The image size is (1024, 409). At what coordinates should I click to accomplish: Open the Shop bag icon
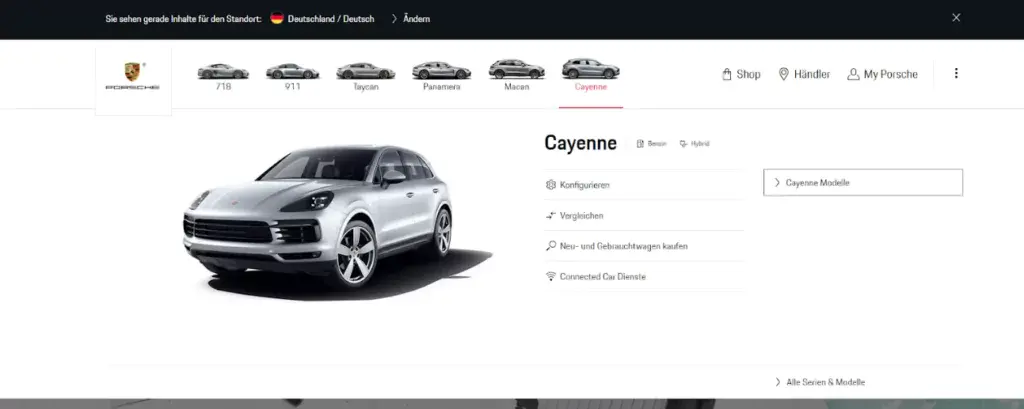(727, 74)
